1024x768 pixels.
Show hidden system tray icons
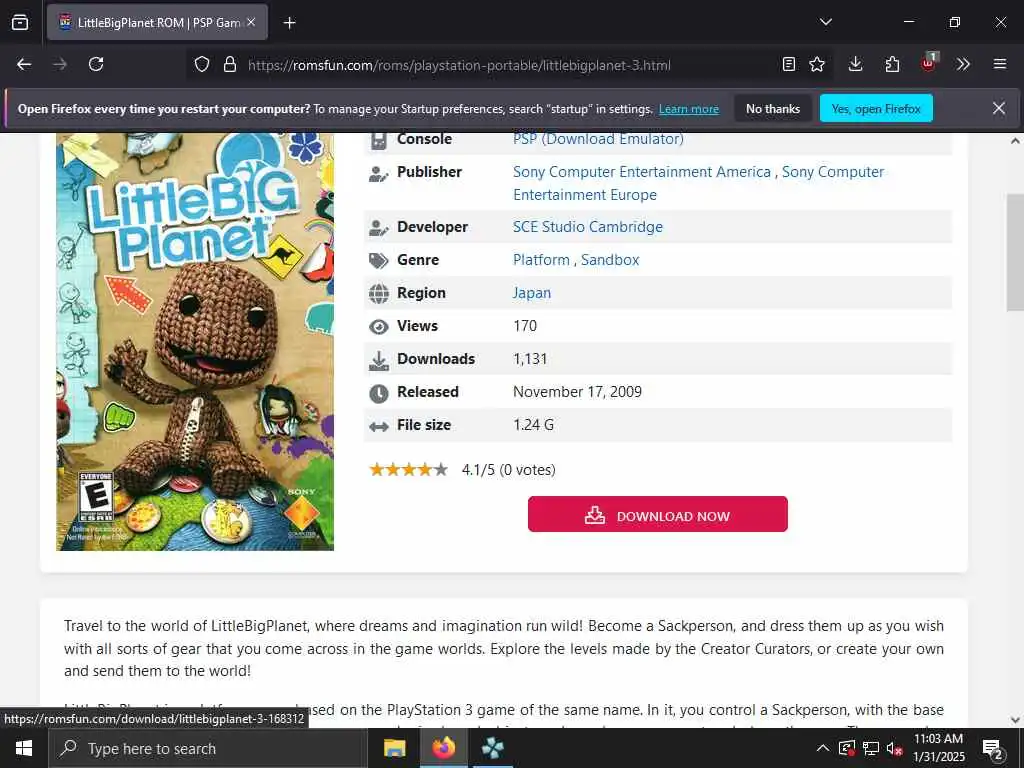tap(823, 748)
